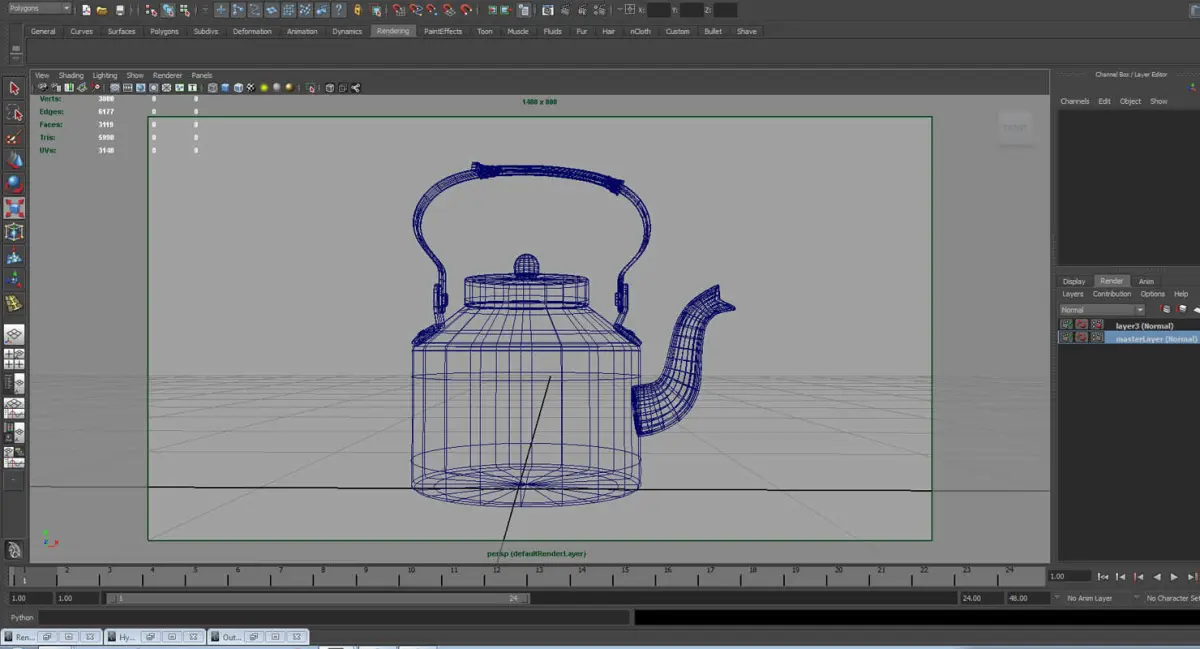Image resolution: width=1200 pixels, height=649 pixels.
Task: Open the layer editor Contribution menu
Action: (x=1112, y=294)
